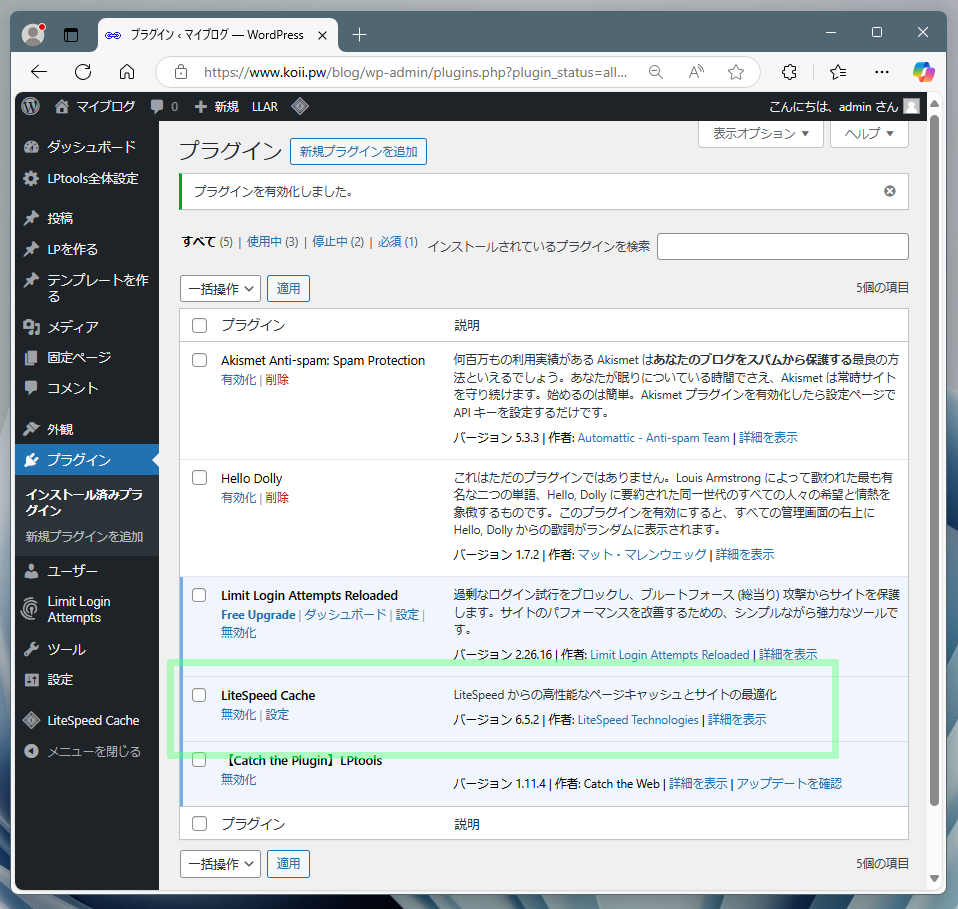The height and width of the screenshot is (909, 958).
Task: Close the プラグイン WordPress tab
Action: click(x=322, y=35)
